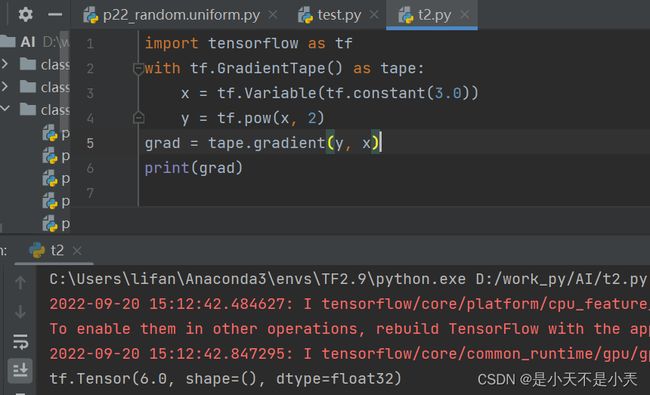Click Python file icon on t2.py tab
Image resolution: width=650 pixels, height=395 pixels.
click(406, 15)
